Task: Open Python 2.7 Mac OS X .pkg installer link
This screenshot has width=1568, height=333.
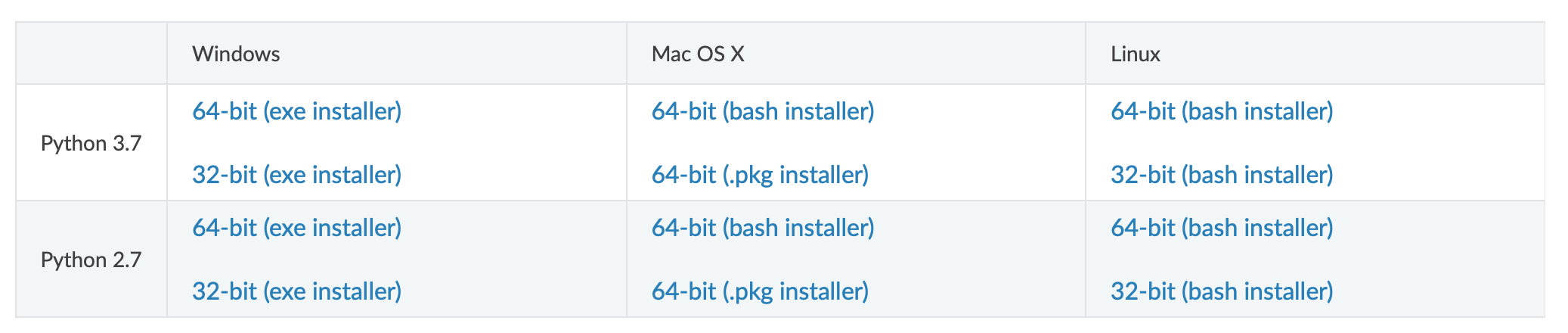Action: pos(760,291)
